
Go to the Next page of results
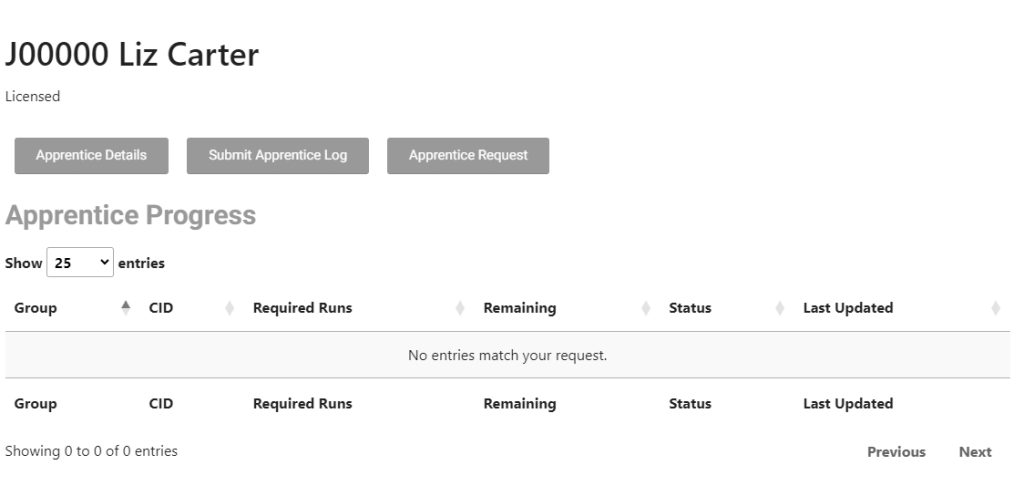tap(975, 452)
